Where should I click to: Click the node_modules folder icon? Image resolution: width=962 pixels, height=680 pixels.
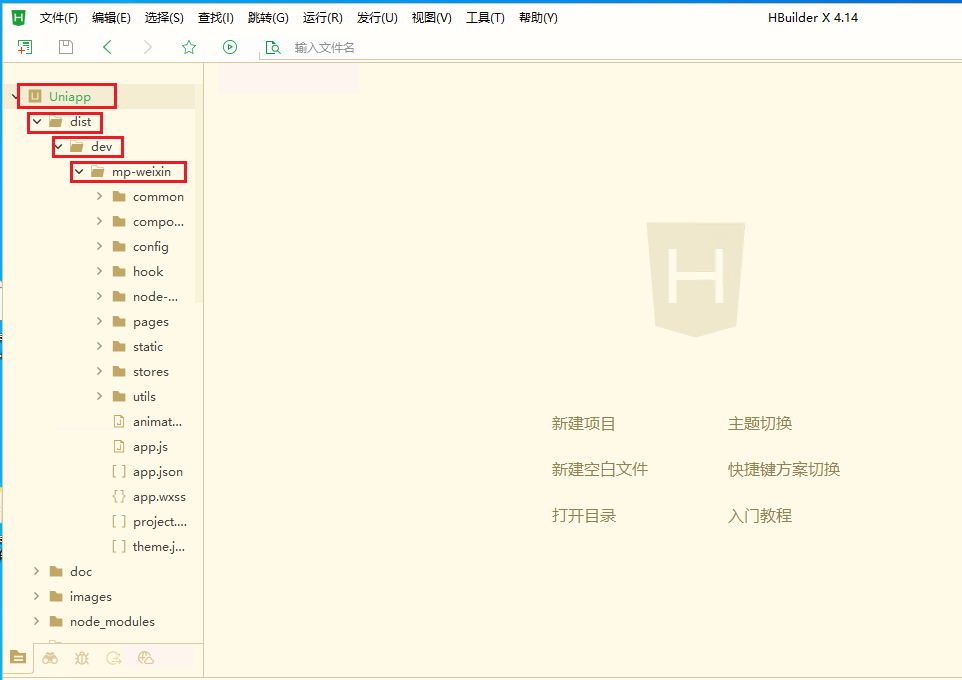pos(56,621)
